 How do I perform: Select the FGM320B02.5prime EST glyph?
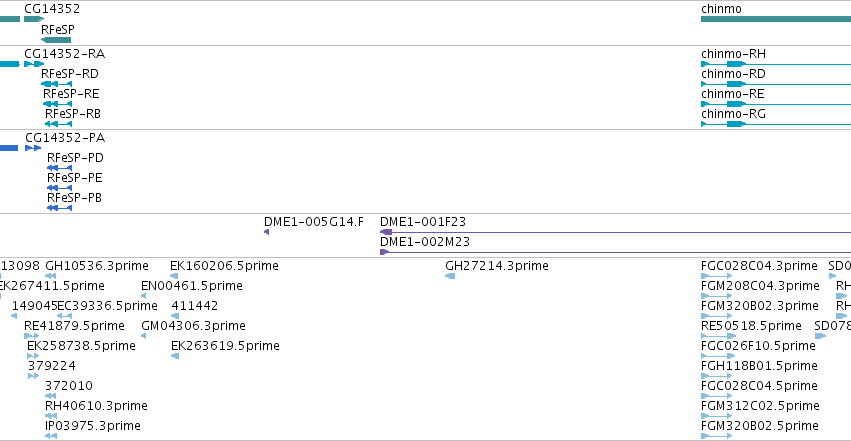[x=716, y=436]
